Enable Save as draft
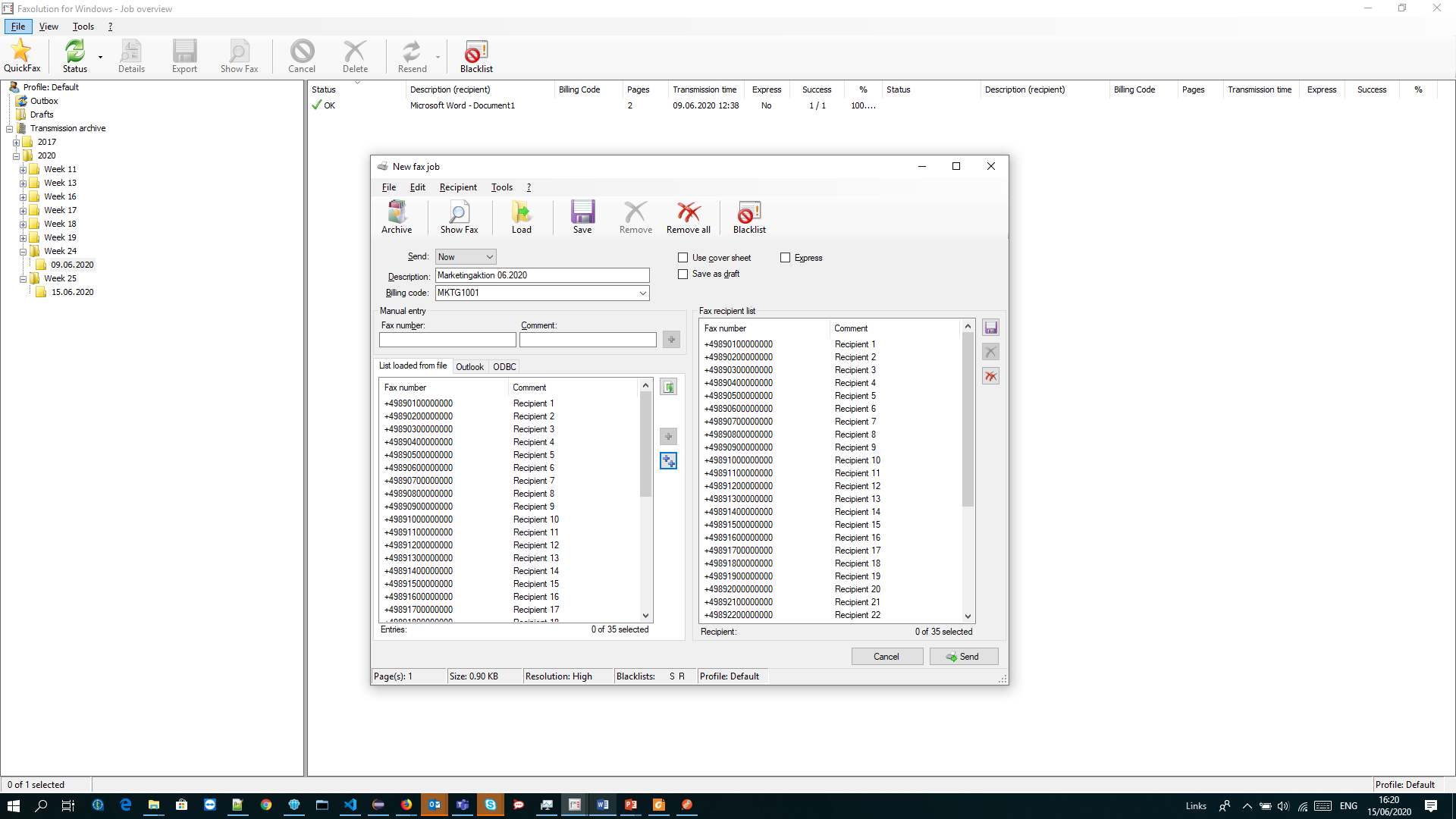This screenshot has height=819, width=1456. pos(682,274)
